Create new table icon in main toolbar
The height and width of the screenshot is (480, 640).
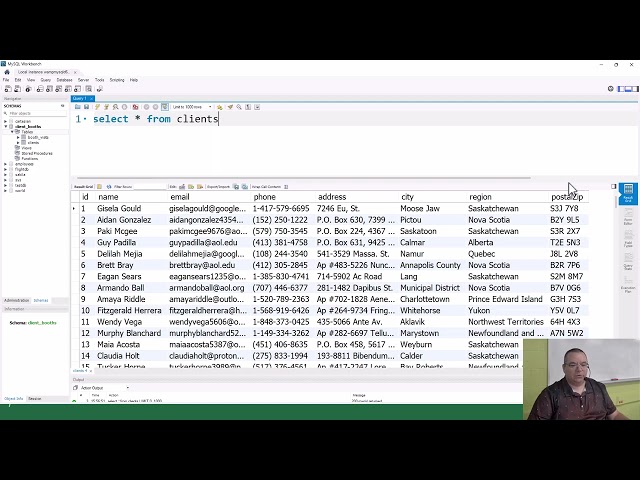point(49,89)
